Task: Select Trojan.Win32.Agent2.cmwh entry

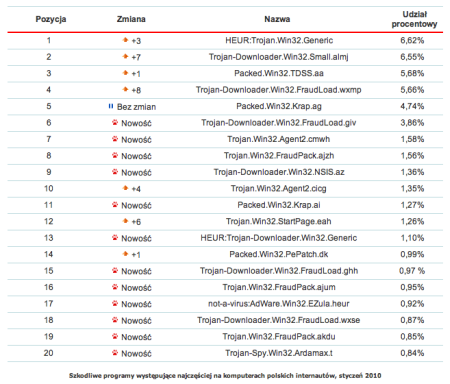Action: [x=279, y=139]
